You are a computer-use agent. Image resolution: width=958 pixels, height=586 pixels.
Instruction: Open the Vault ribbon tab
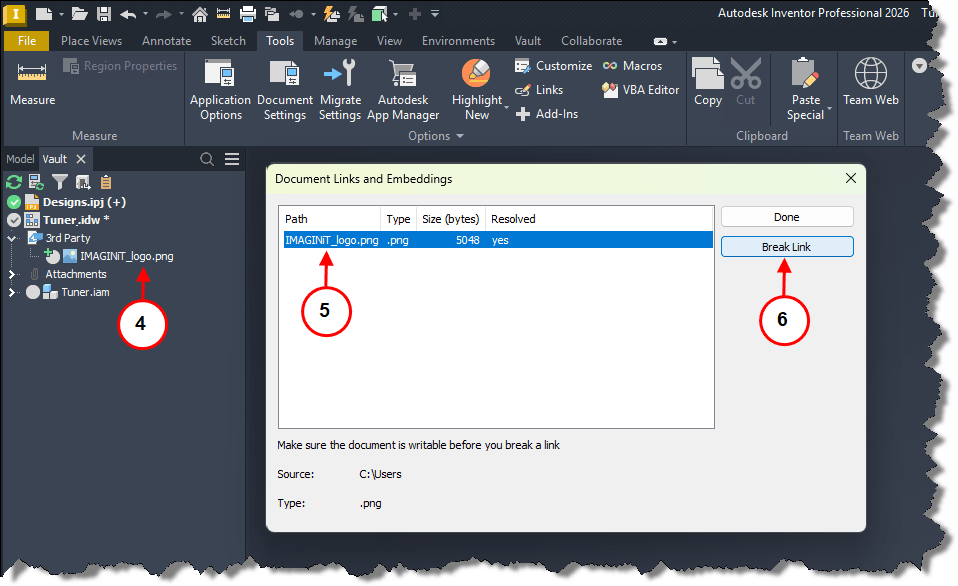(528, 41)
